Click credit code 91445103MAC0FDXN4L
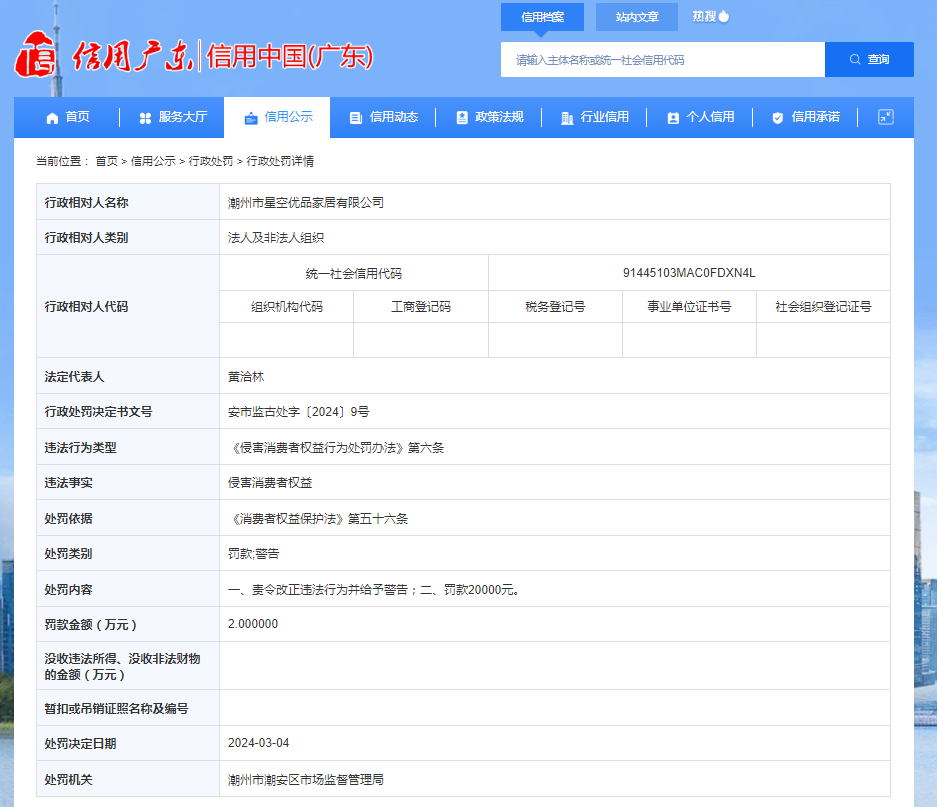 tap(689, 273)
